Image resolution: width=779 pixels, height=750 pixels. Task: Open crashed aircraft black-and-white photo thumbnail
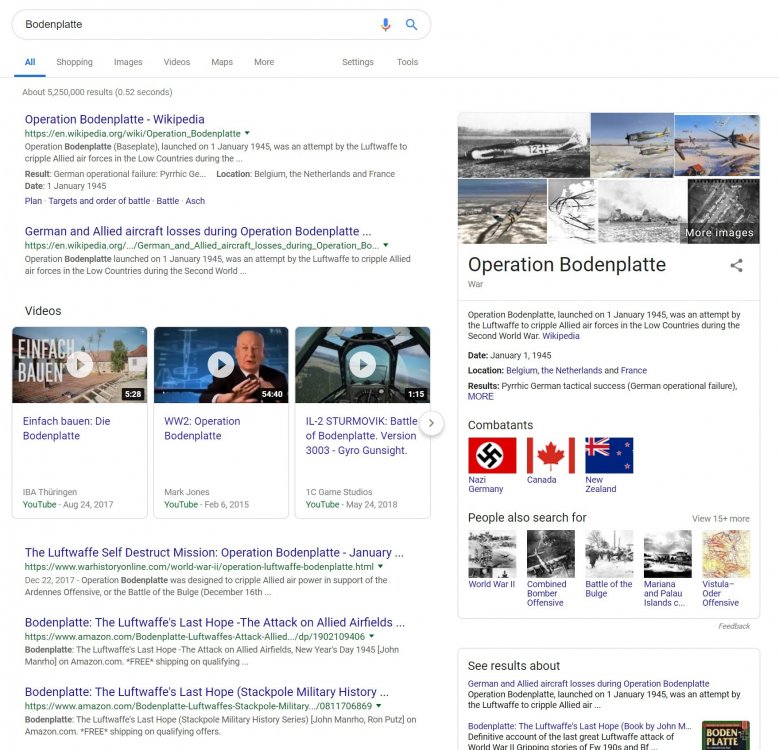(524, 145)
